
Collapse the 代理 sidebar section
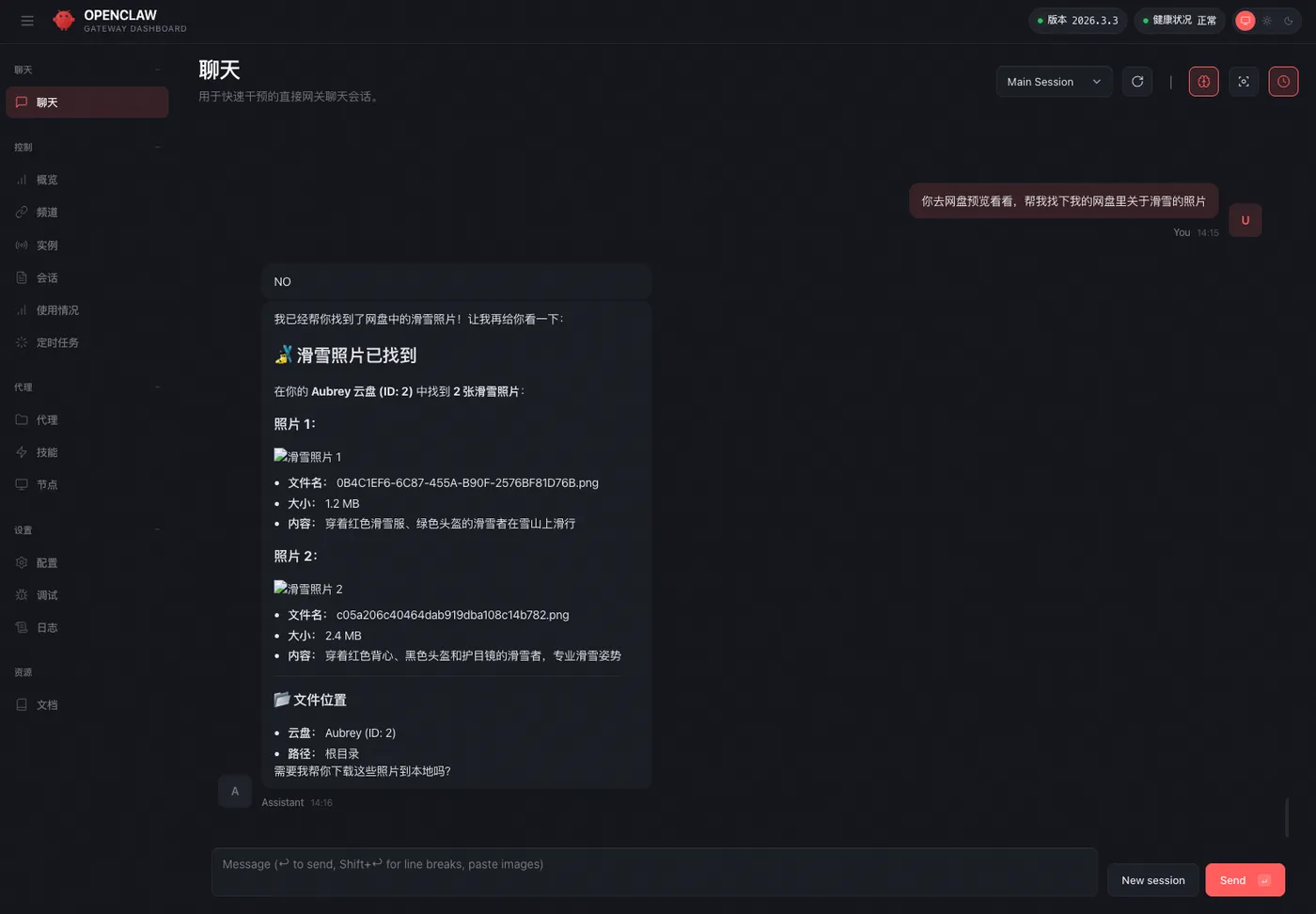(157, 387)
